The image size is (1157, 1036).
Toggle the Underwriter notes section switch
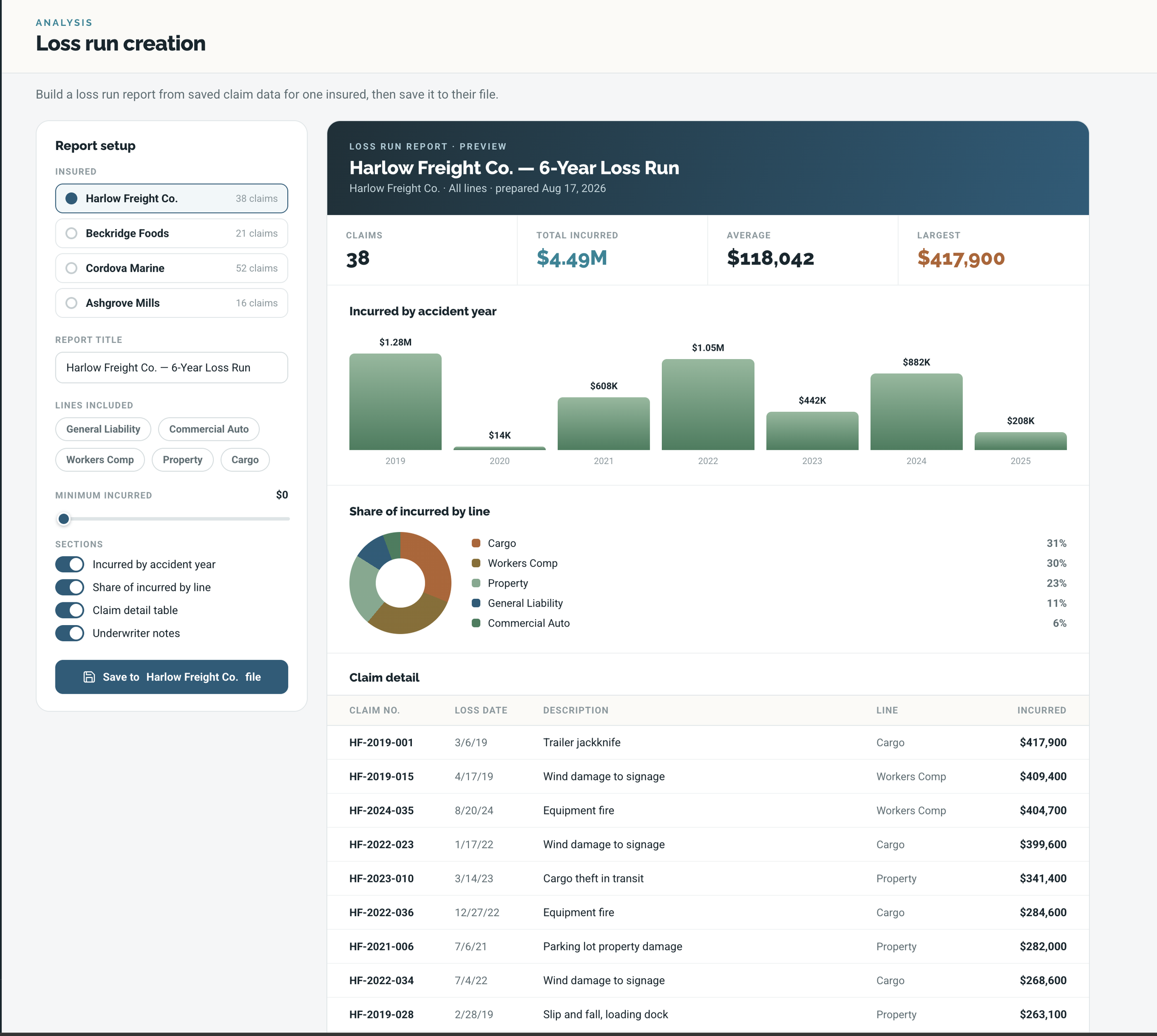point(69,633)
